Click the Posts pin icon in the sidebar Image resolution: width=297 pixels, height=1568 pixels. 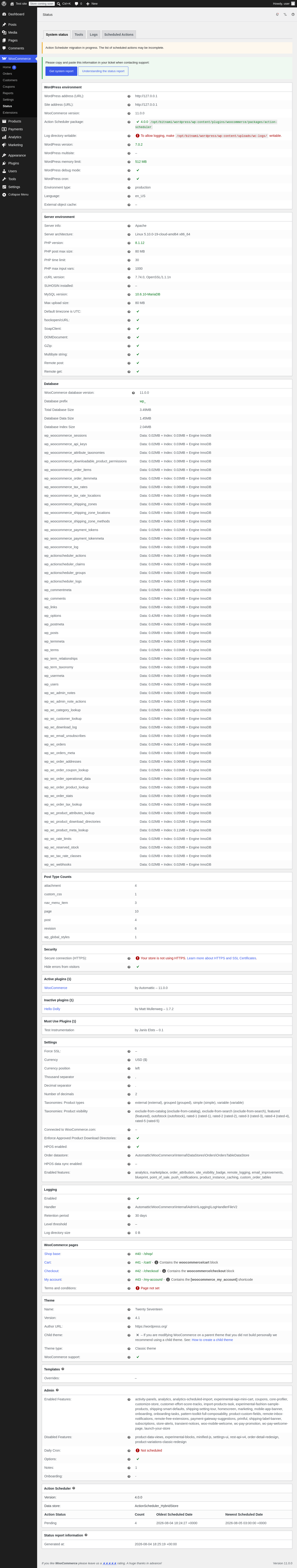(x=4, y=24)
